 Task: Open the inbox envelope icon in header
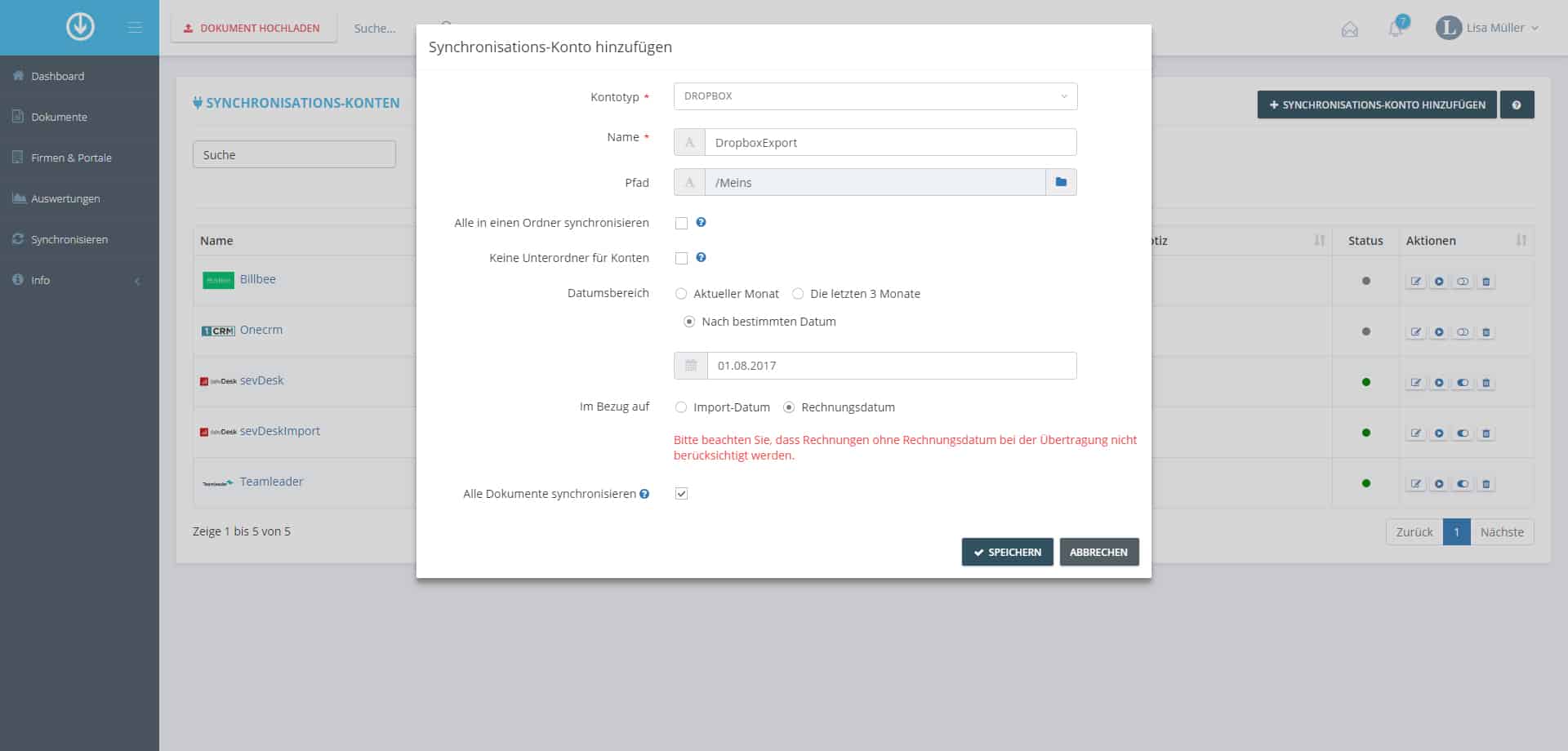click(1350, 29)
